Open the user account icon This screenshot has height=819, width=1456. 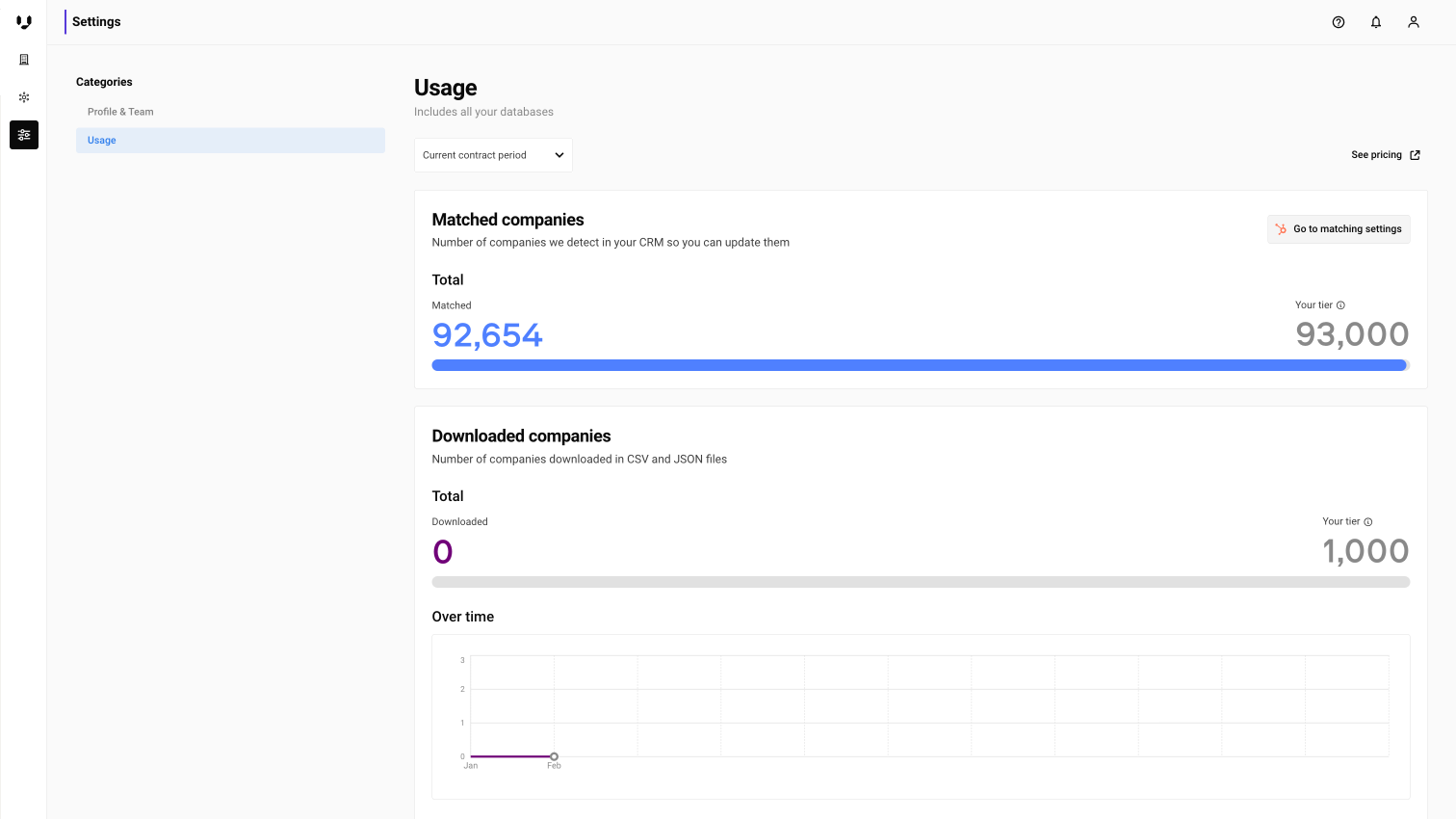(1414, 22)
